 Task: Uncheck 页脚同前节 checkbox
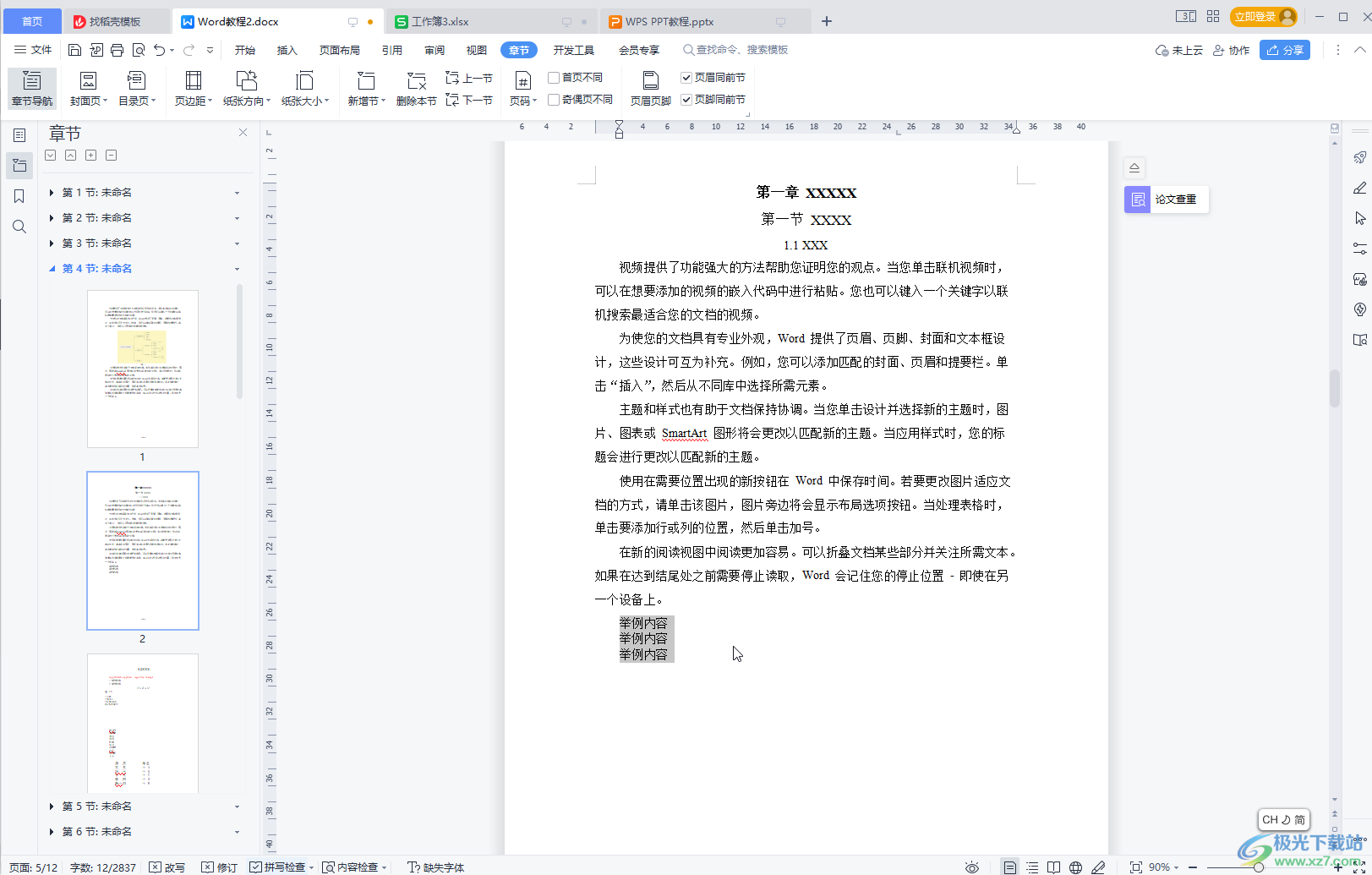point(686,100)
